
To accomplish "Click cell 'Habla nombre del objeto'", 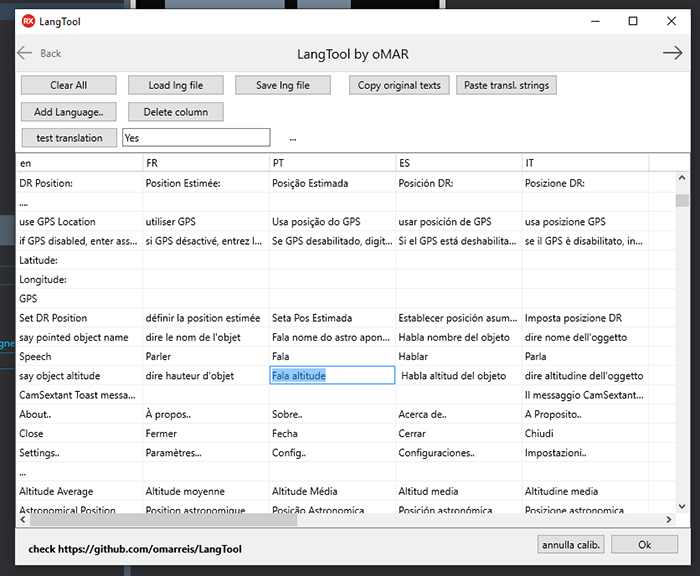I will pyautogui.click(x=458, y=337).
